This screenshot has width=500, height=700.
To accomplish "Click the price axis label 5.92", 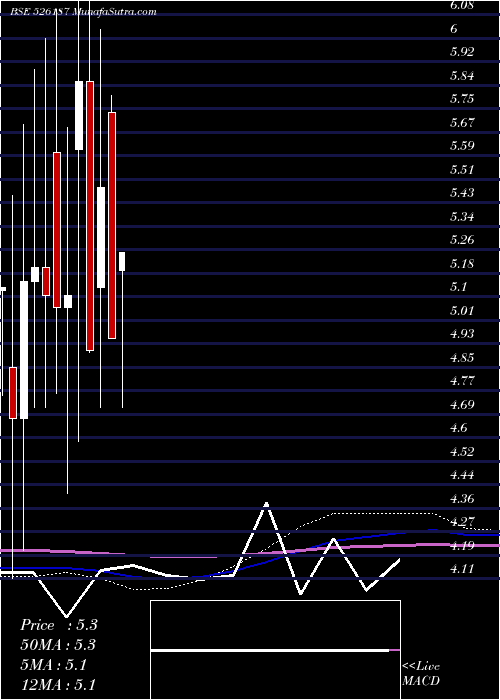I will [x=462, y=52].
